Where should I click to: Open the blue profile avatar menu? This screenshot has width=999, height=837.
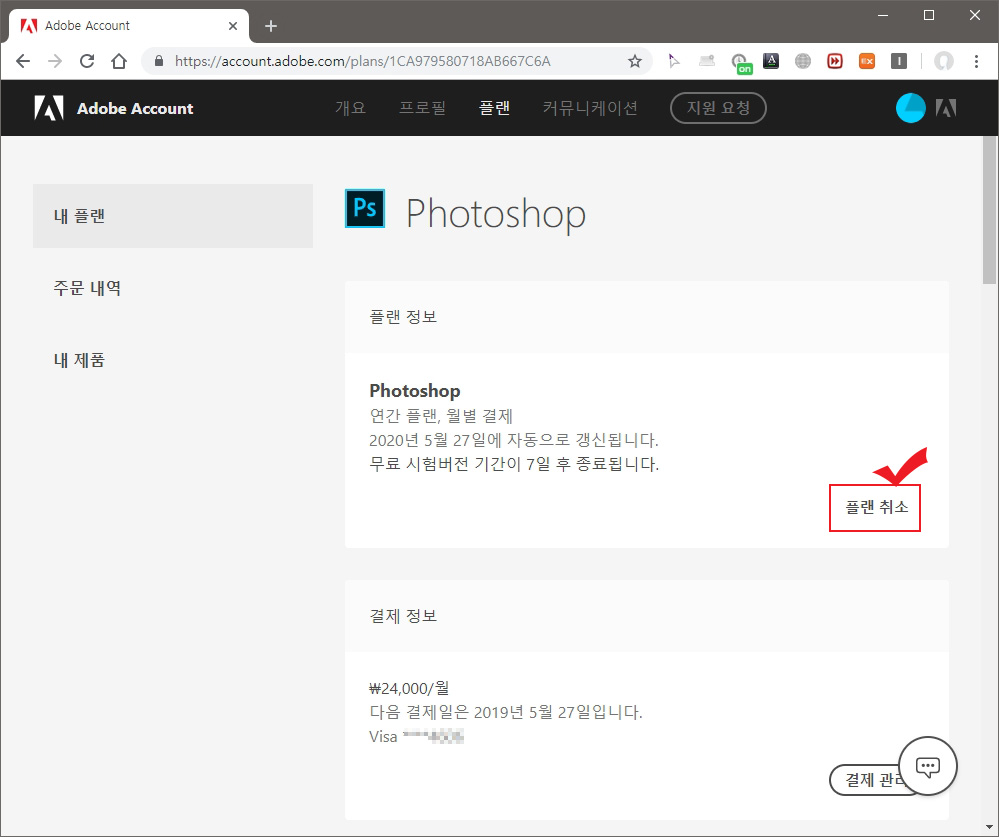pyautogui.click(x=910, y=108)
